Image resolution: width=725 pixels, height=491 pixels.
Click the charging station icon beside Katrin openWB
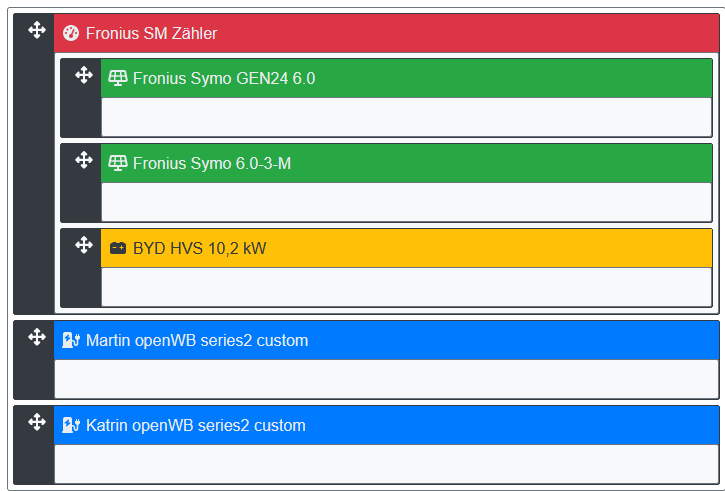71,425
